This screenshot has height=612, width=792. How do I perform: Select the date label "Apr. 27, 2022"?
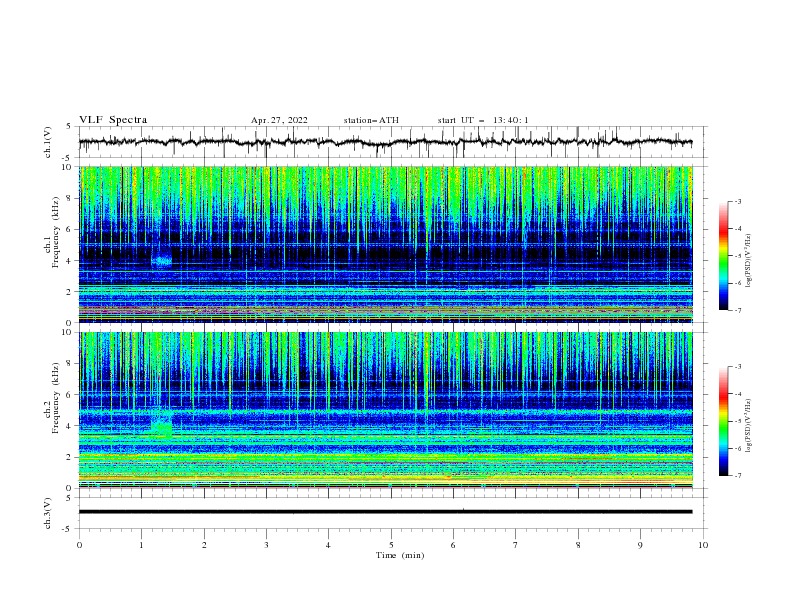click(x=279, y=120)
